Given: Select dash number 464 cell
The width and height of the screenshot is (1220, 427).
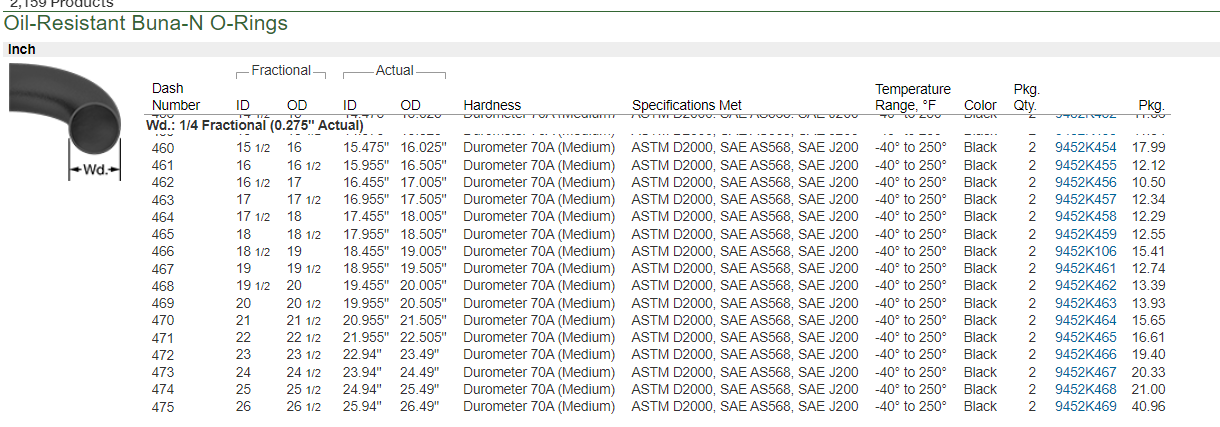Looking at the screenshot, I should click(163, 217).
